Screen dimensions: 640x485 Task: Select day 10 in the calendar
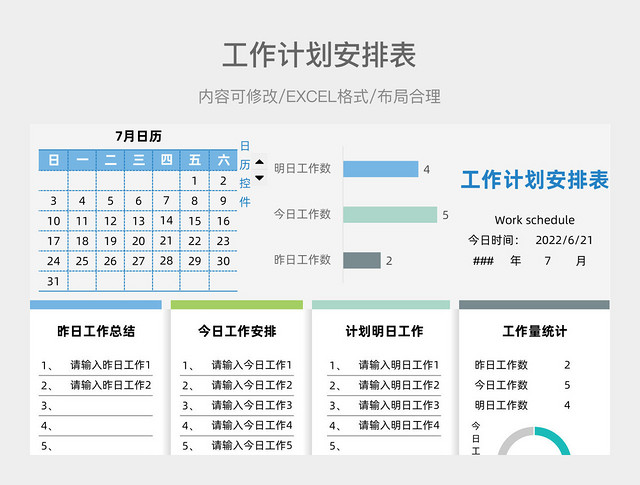(53, 221)
